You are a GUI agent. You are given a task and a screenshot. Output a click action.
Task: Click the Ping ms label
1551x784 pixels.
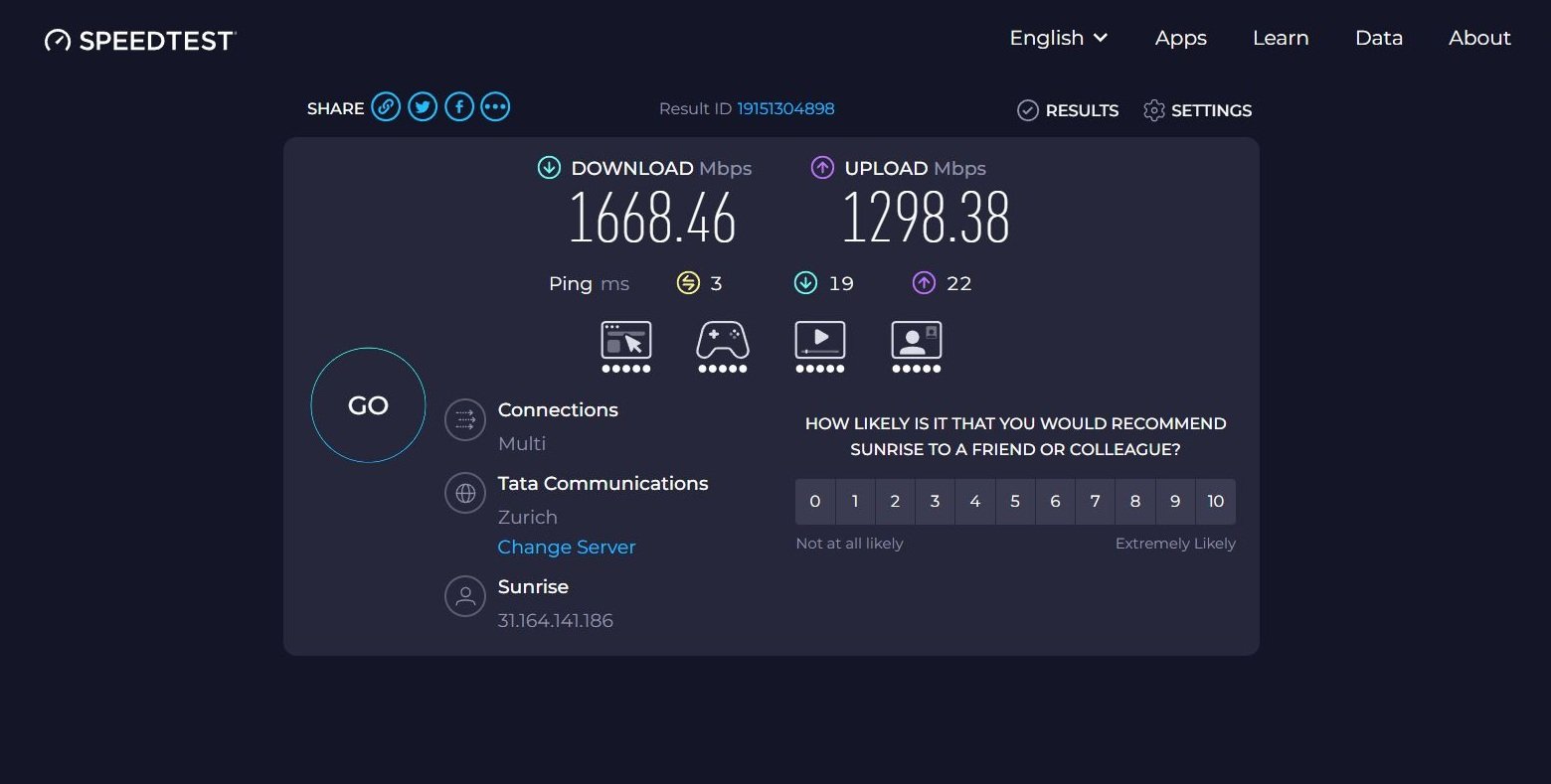pos(589,284)
